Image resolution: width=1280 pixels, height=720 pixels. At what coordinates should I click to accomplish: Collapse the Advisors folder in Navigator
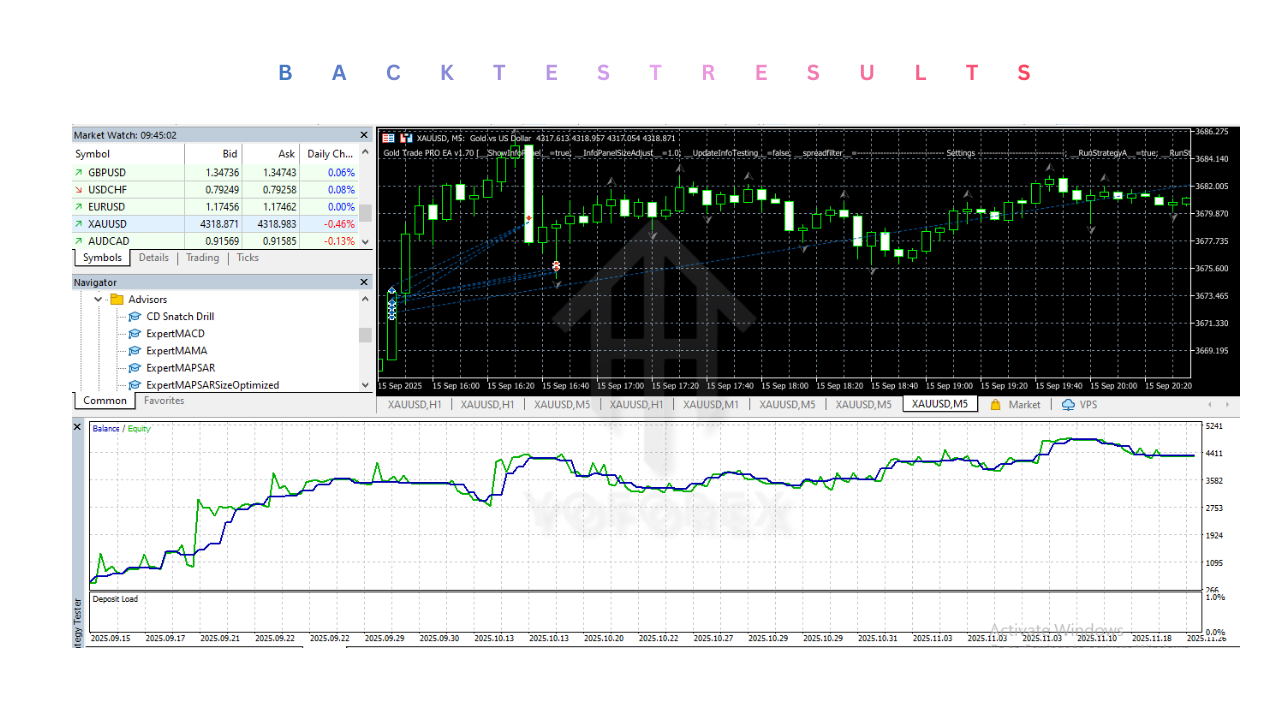click(98, 299)
